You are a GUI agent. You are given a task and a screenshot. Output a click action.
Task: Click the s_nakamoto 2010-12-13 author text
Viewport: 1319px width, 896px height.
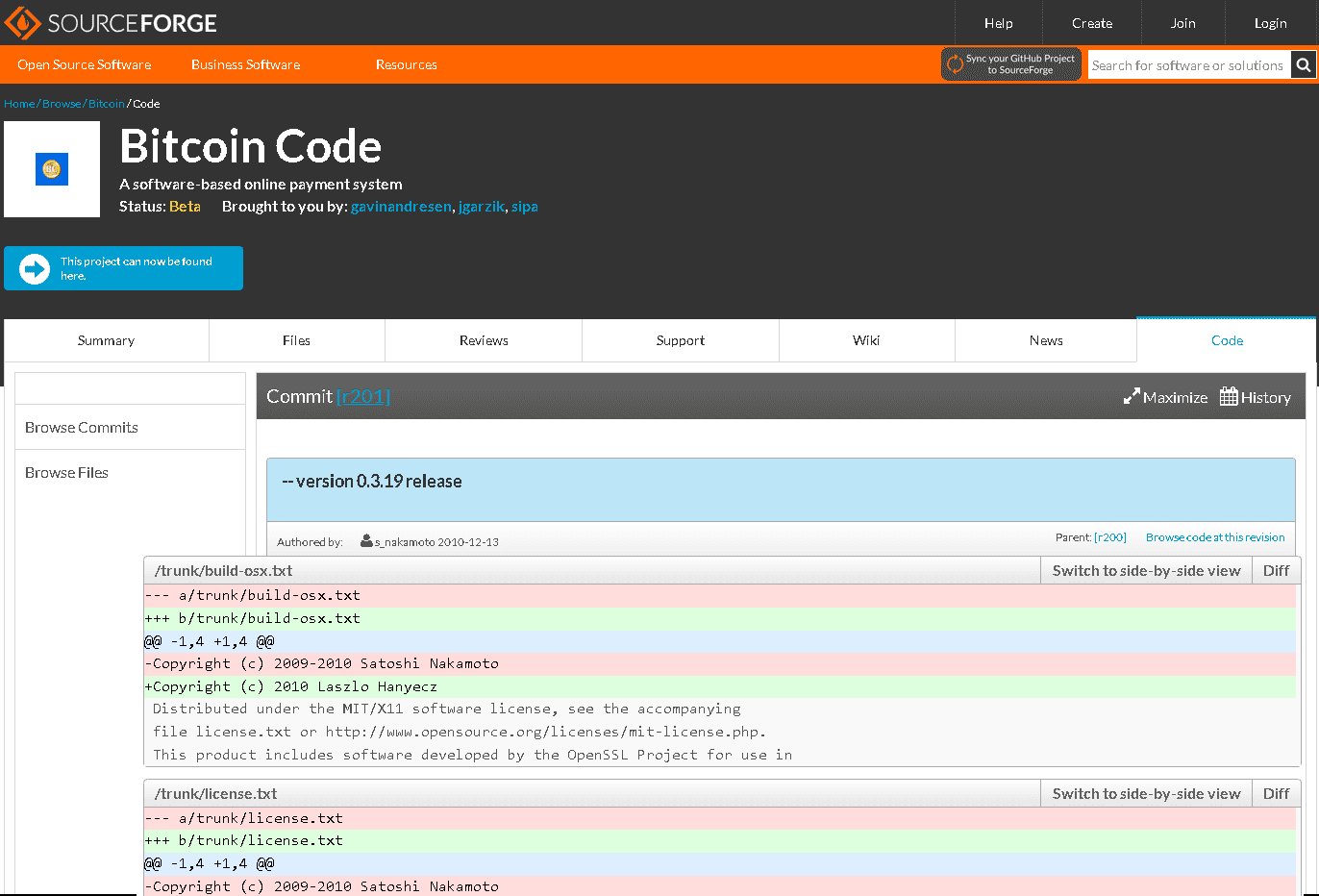[436, 542]
